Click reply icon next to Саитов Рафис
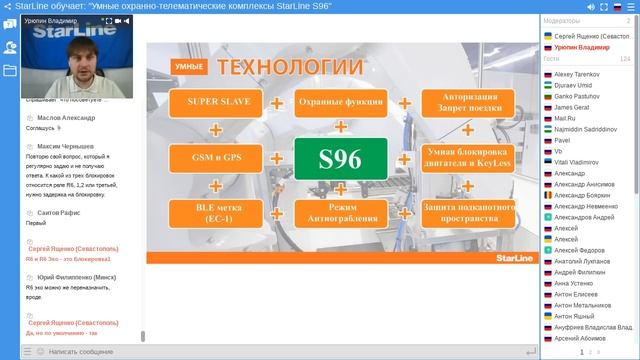640x360 pixels. point(29,213)
